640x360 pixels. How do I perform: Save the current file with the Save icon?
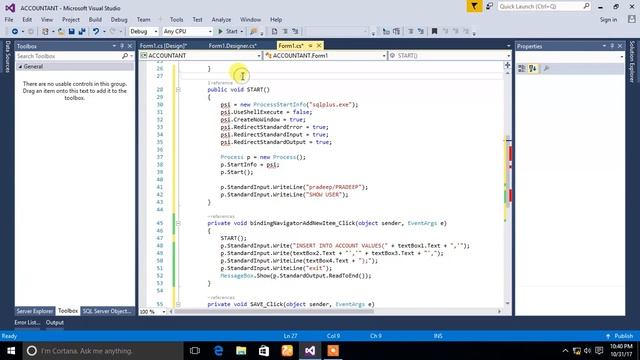[71, 31]
